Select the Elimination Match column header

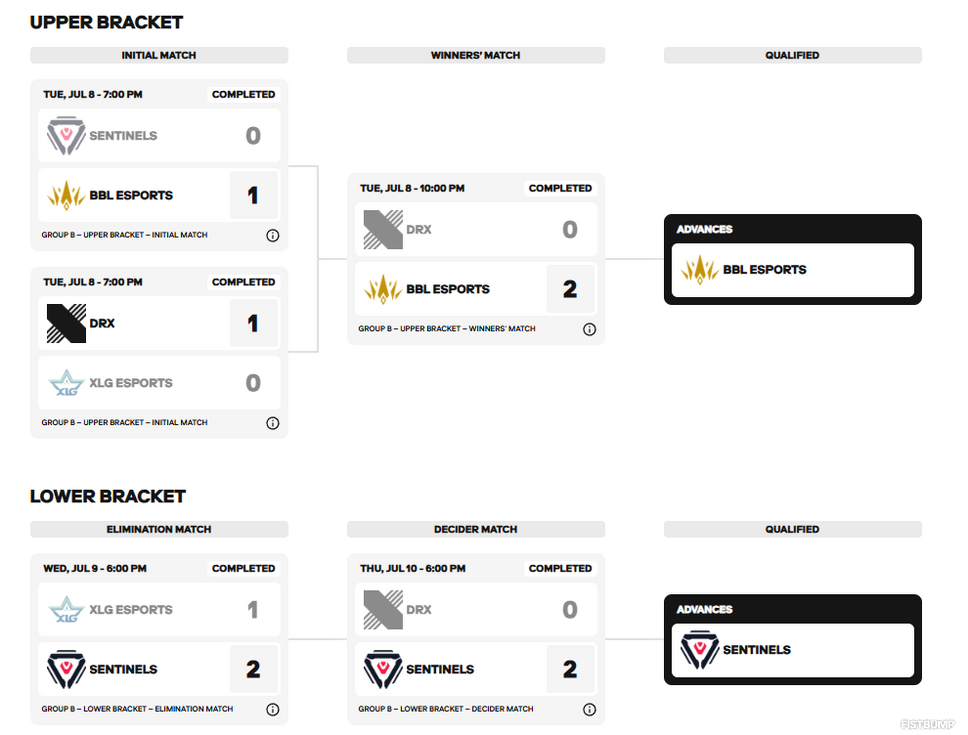[x=159, y=529]
